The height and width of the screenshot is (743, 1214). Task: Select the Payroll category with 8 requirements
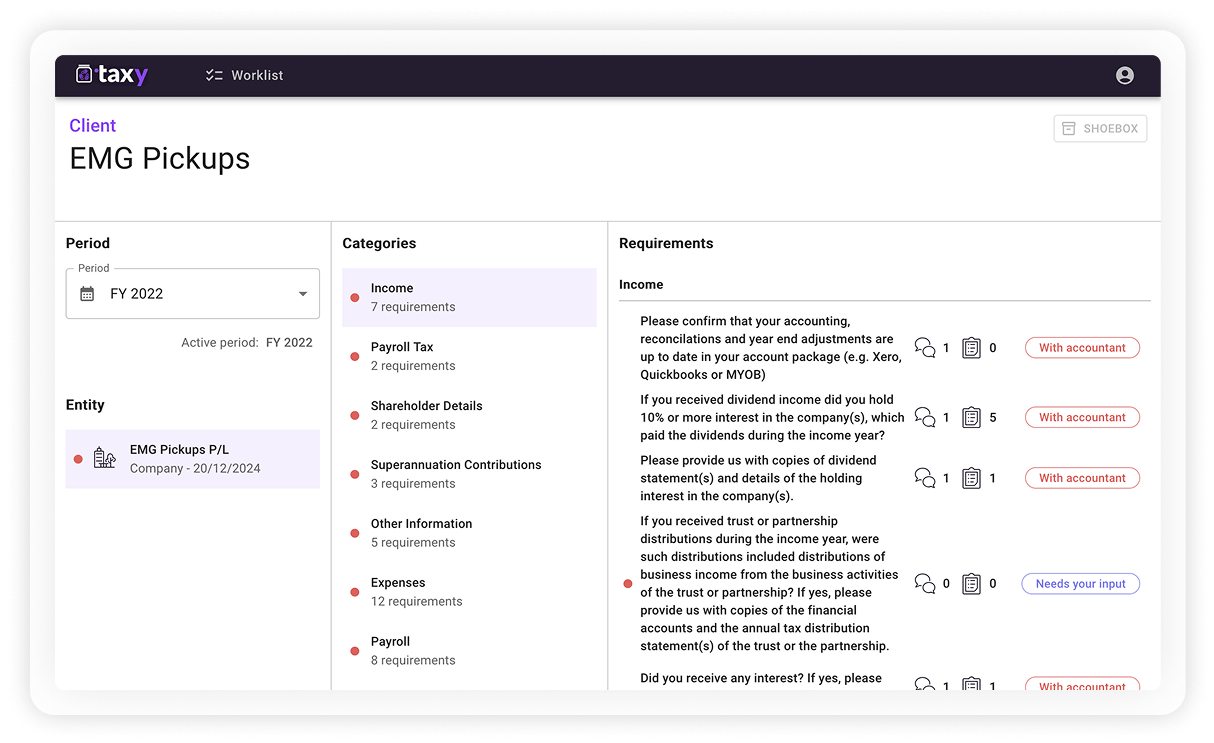click(469, 651)
